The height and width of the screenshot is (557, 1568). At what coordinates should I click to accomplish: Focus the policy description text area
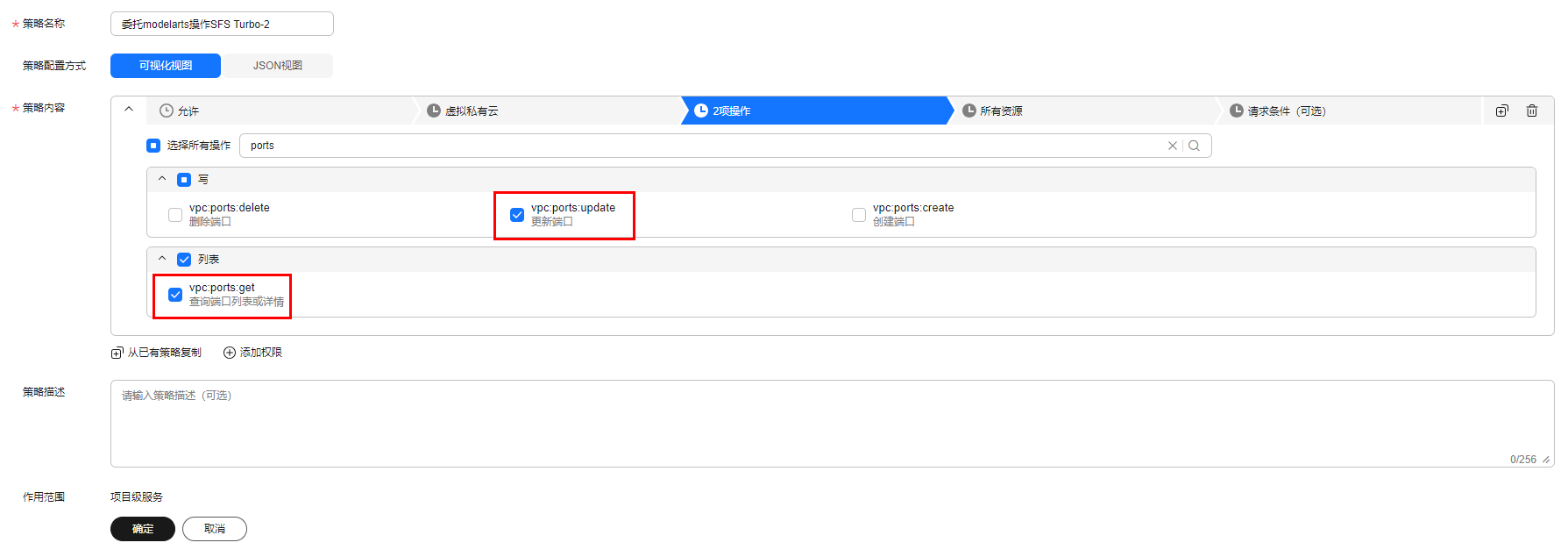coord(832,424)
